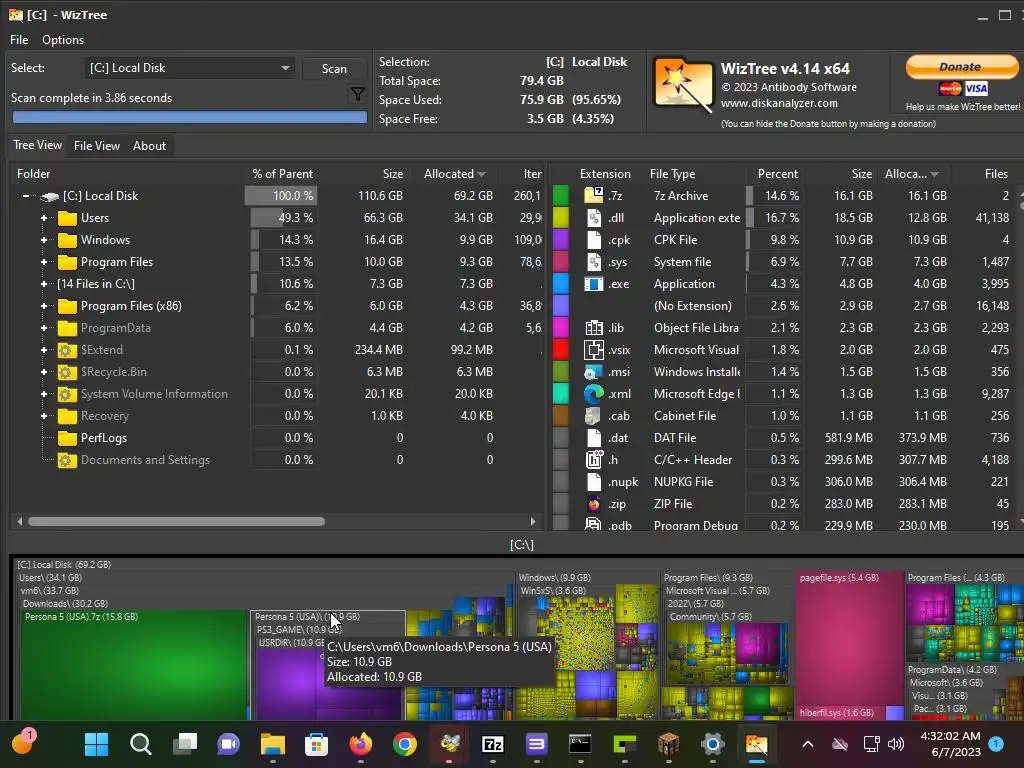
Task: Click the folder tree horizontal scrollbar
Action: click(176, 521)
